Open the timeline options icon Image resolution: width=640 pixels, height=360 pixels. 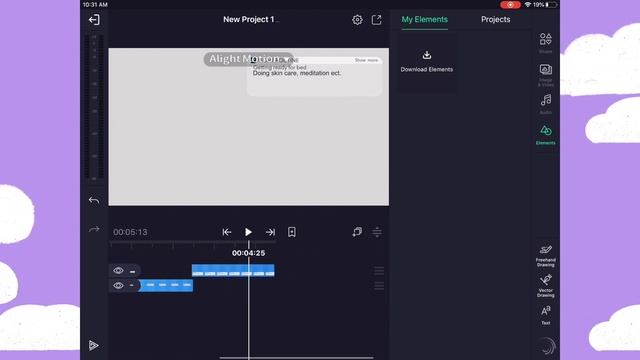coord(377,232)
